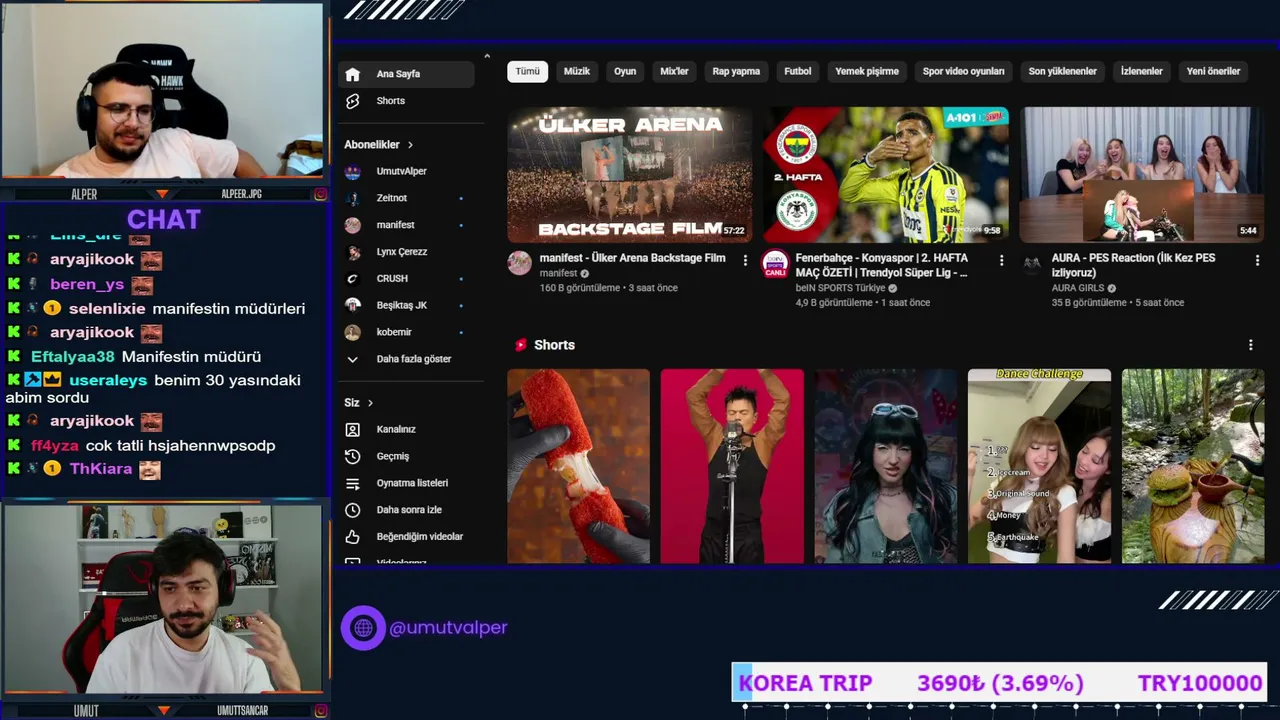The width and height of the screenshot is (1280, 720).
Task: Filter by Spor video oyunları chip
Action: click(964, 71)
